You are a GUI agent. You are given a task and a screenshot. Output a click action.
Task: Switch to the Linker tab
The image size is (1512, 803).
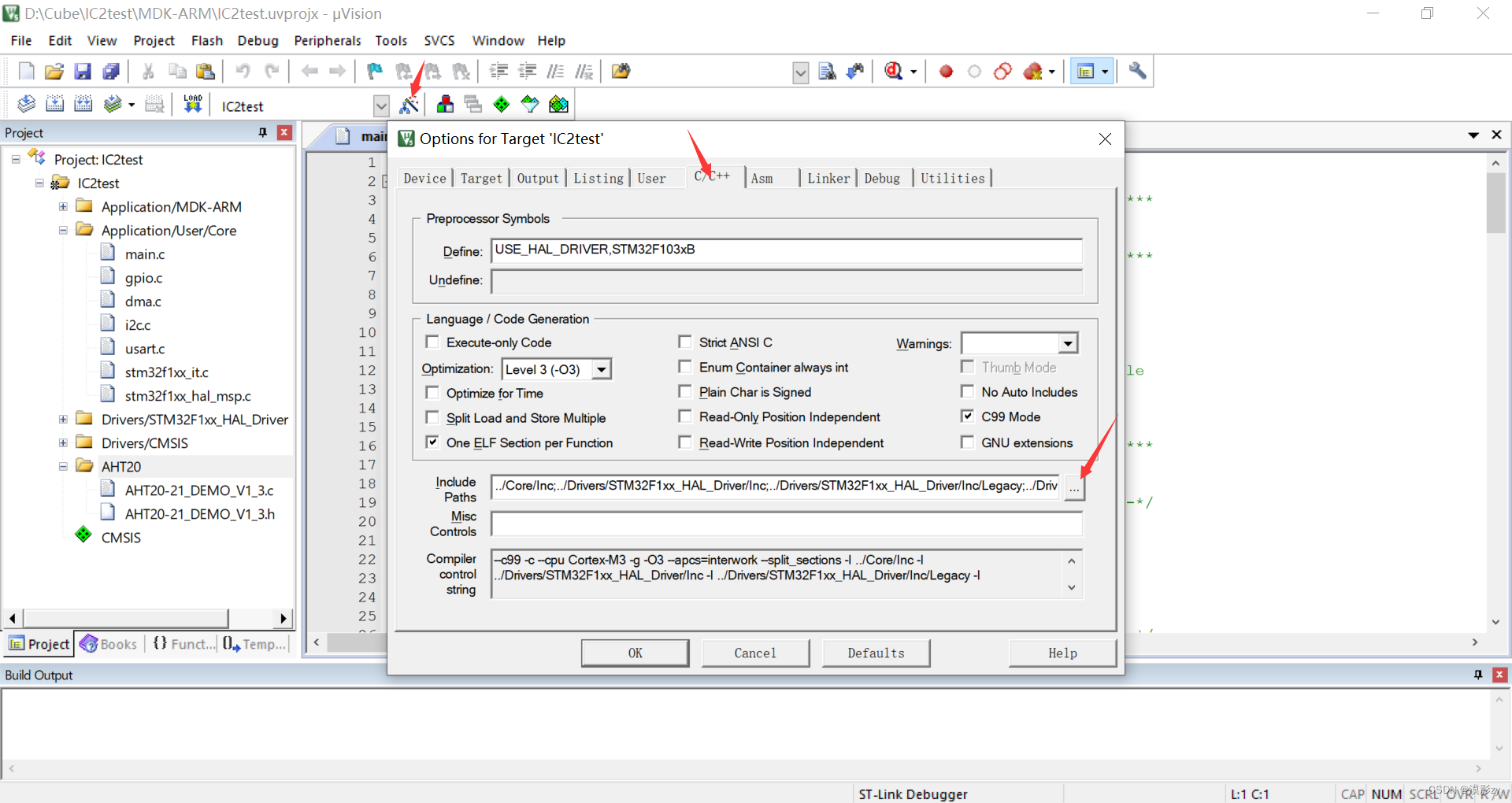(828, 179)
